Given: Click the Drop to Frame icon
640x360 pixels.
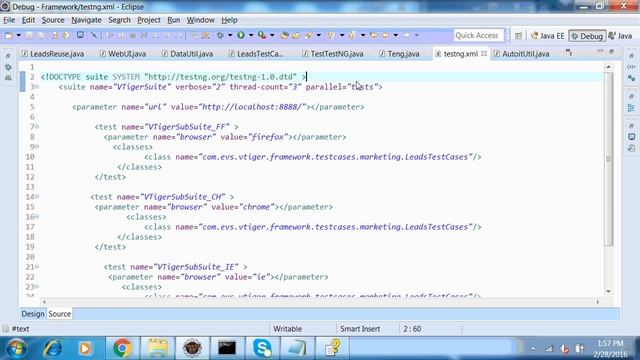Looking at the screenshot, I should point(194,36).
